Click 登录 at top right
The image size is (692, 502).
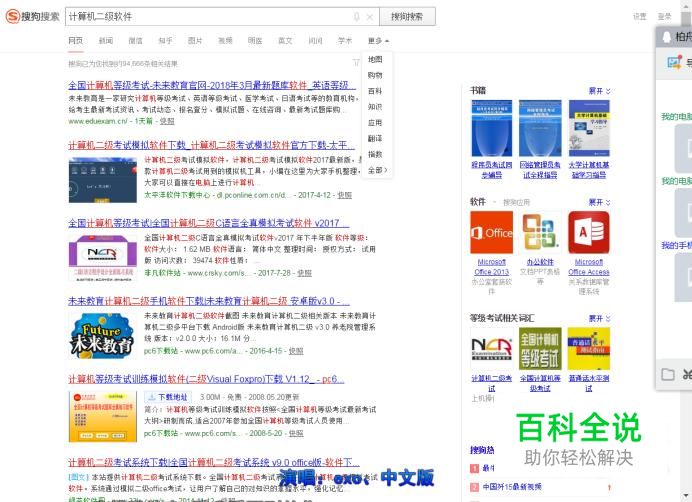point(665,16)
